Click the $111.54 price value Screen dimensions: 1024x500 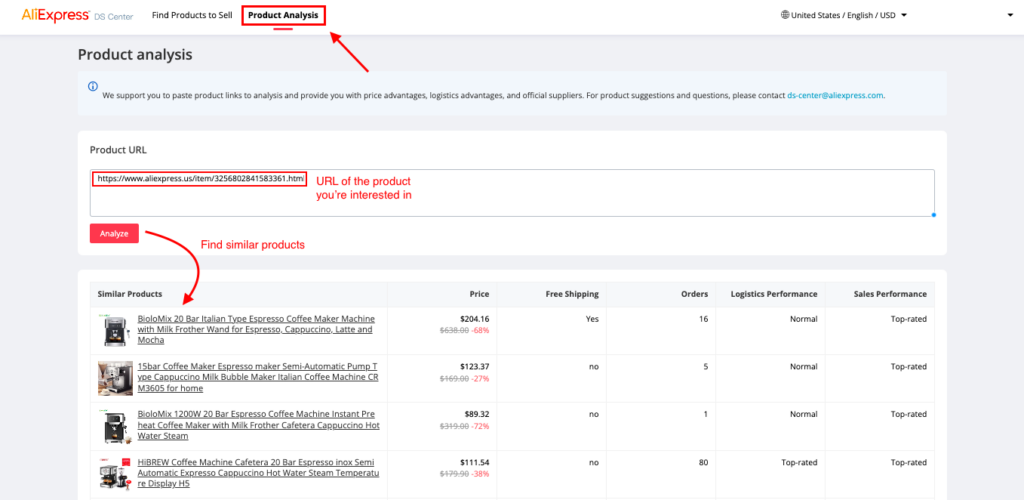(475, 463)
